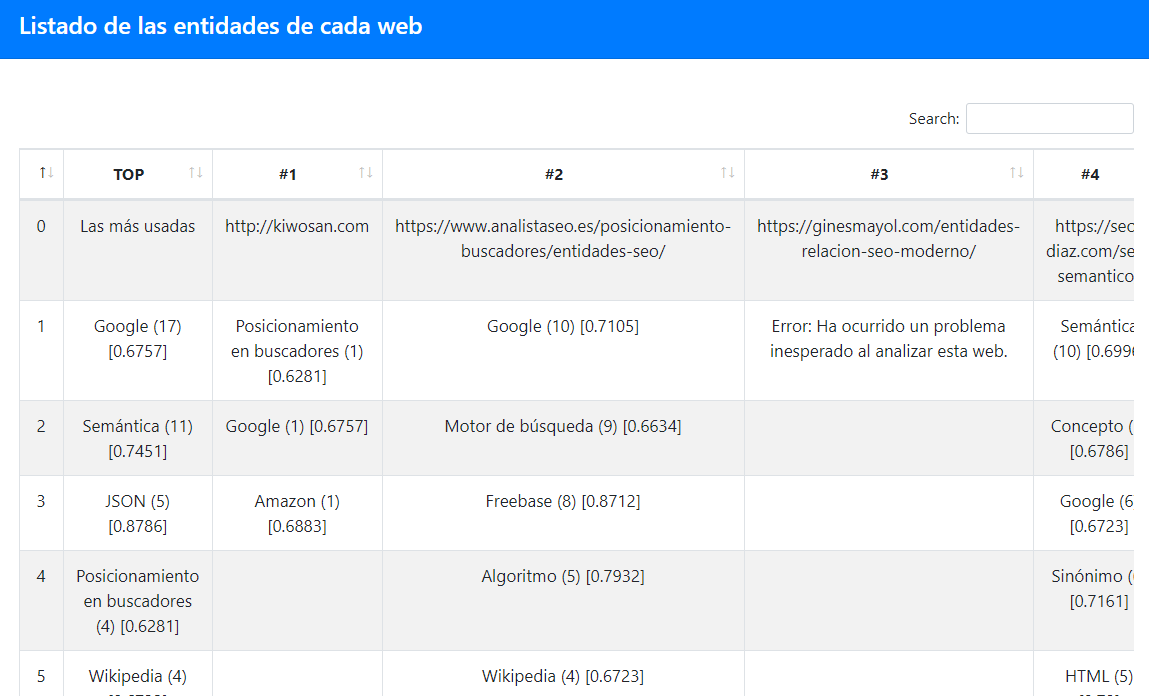
Task: Select the http://kiwosan.com cell
Action: 298,250
